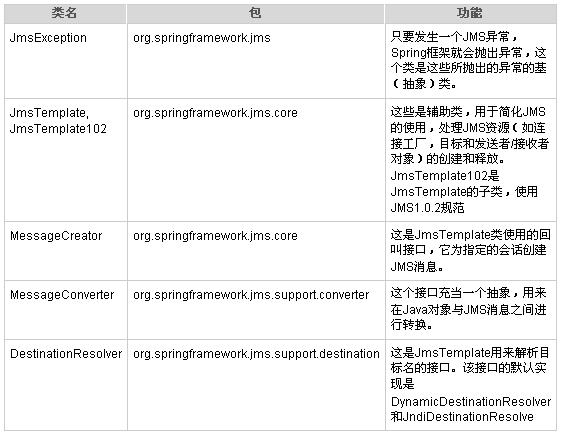Click the org.springframework.jms.support.converter package text

pyautogui.click(x=251, y=295)
